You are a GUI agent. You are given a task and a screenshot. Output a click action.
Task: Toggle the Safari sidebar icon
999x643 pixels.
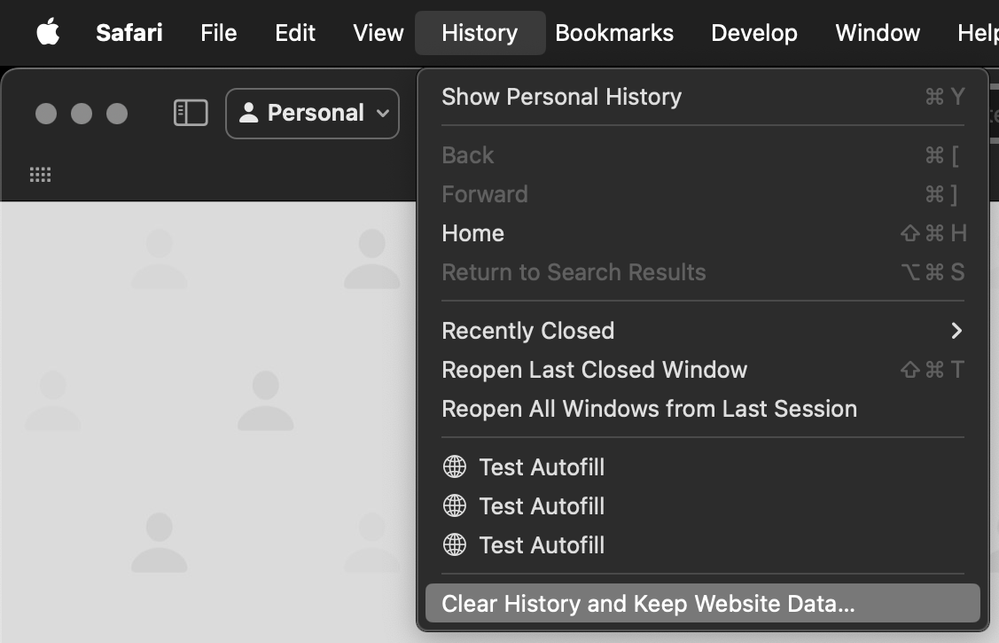(190, 113)
